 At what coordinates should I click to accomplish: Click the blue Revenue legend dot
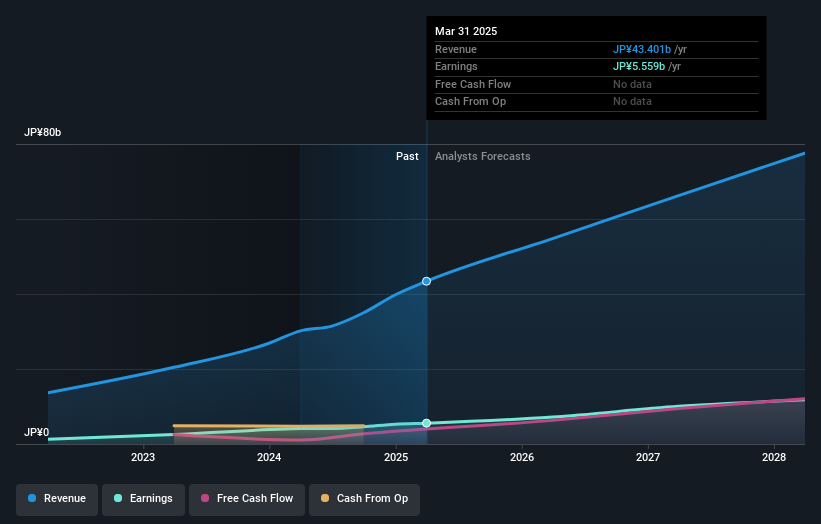(x=32, y=498)
